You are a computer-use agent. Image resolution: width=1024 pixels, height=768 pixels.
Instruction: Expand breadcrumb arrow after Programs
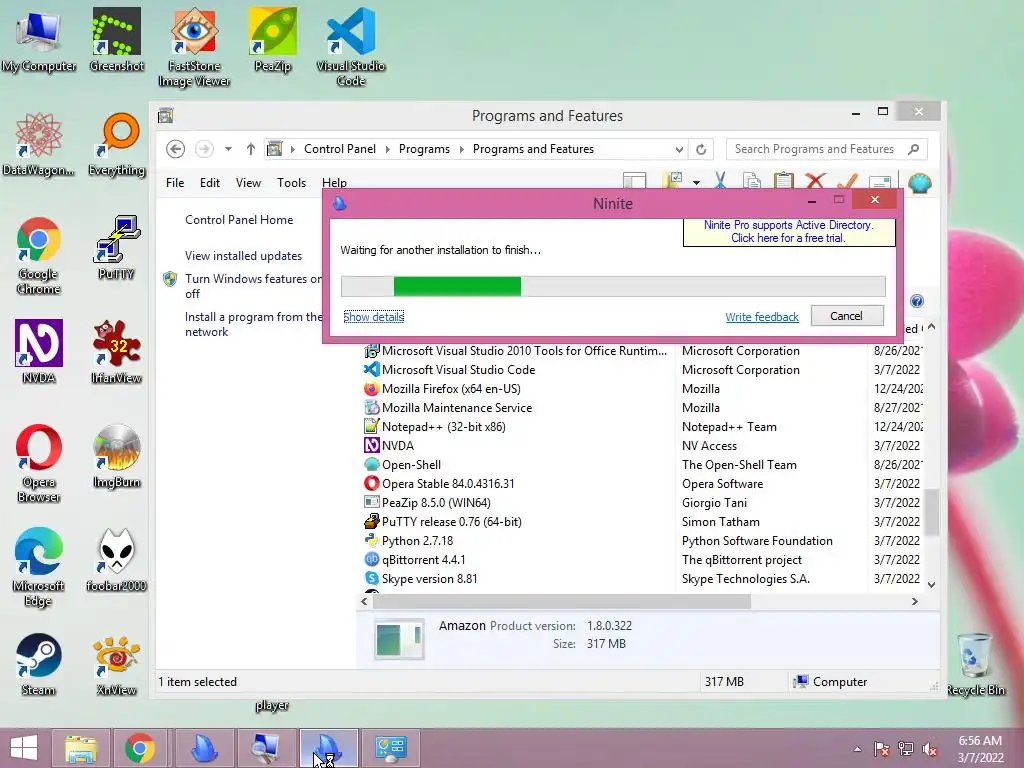pos(461,149)
